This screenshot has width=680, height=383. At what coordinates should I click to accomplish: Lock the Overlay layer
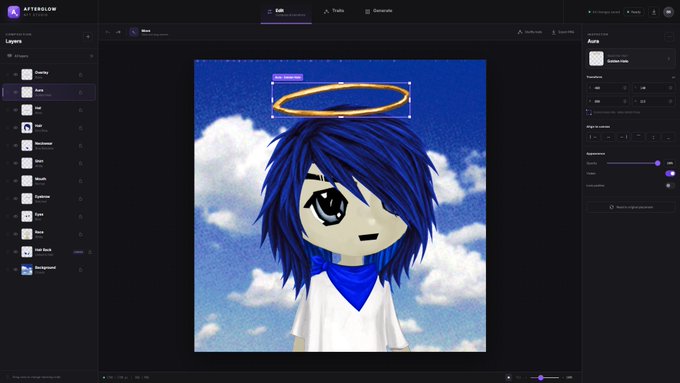81,75
